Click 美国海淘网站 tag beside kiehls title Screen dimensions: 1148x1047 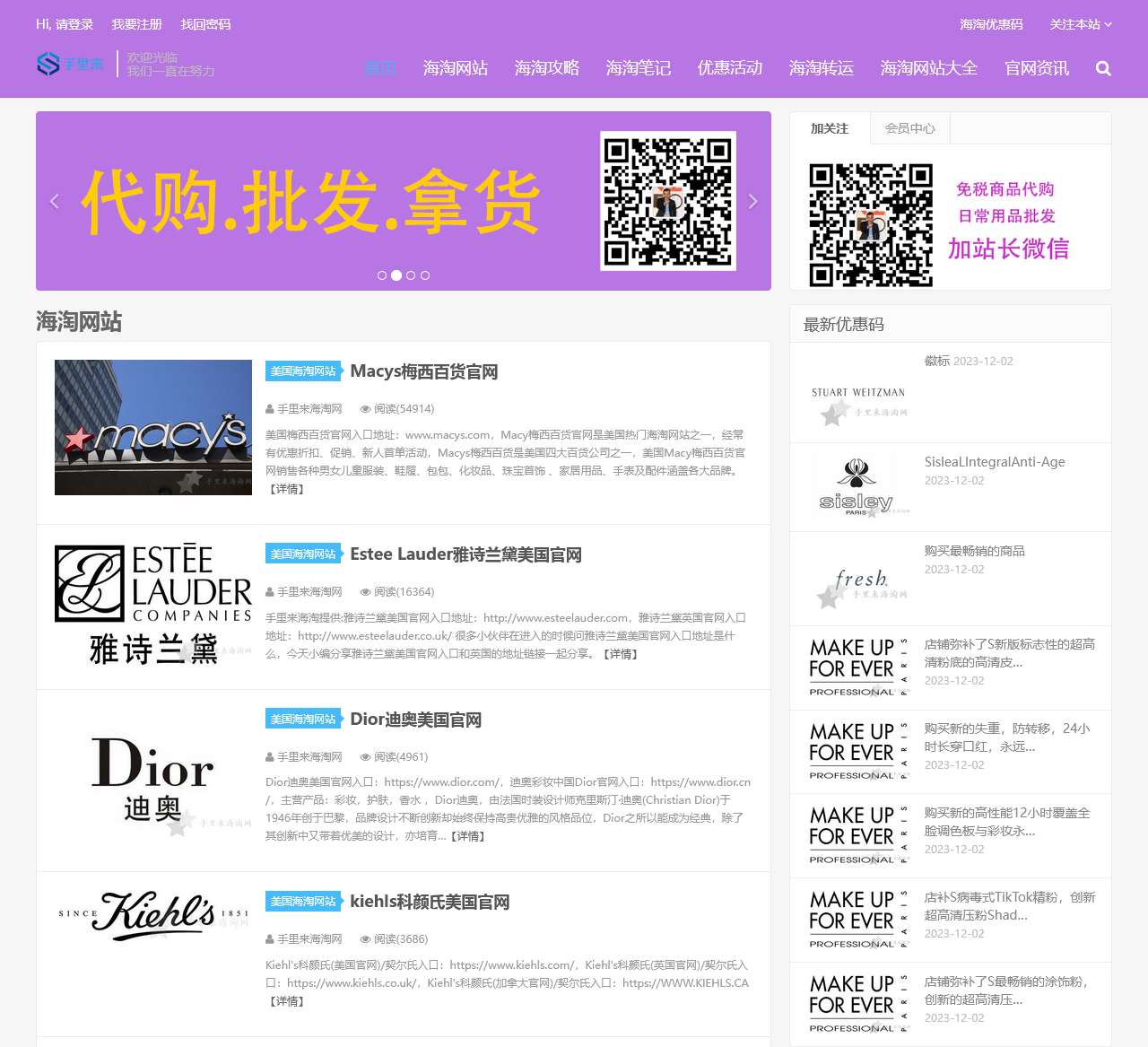[x=303, y=902]
